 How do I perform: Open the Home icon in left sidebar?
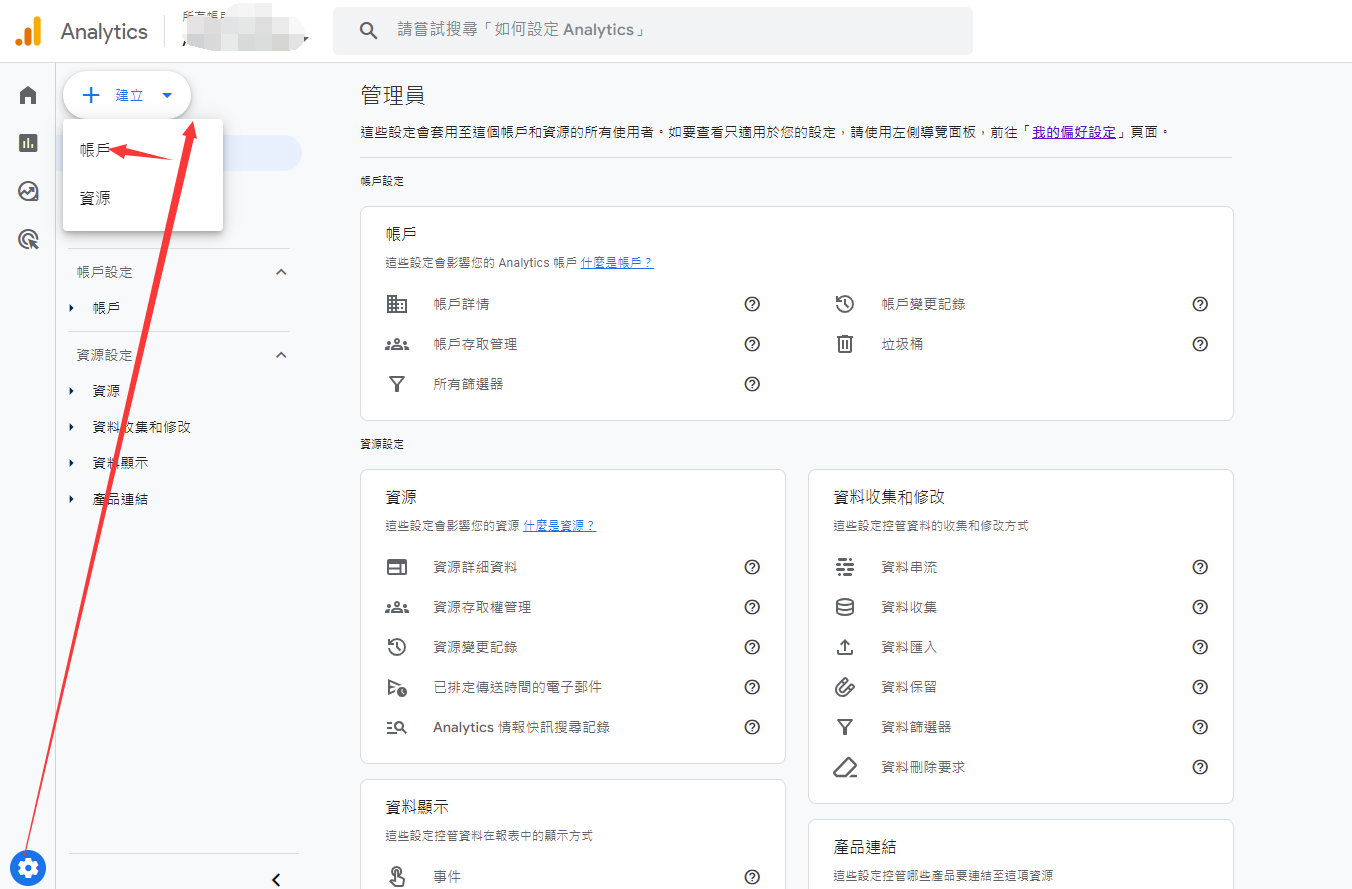point(28,95)
